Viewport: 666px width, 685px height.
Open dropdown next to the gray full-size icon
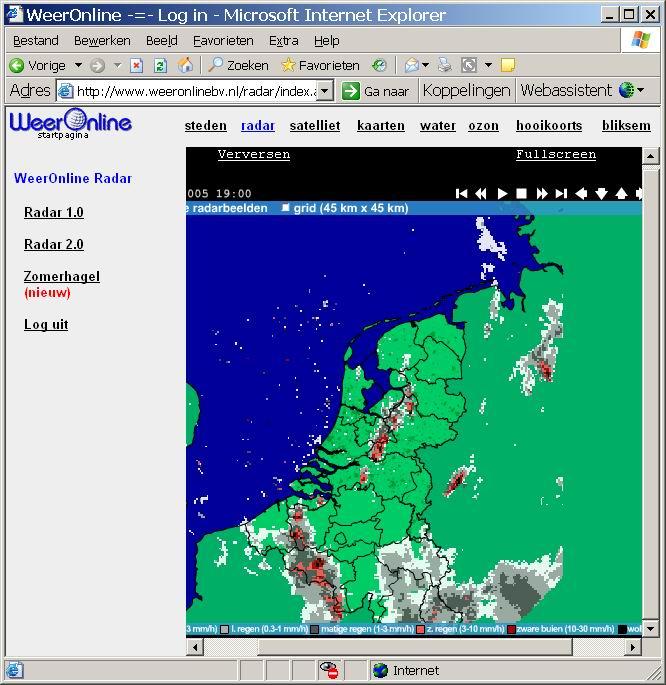488,65
